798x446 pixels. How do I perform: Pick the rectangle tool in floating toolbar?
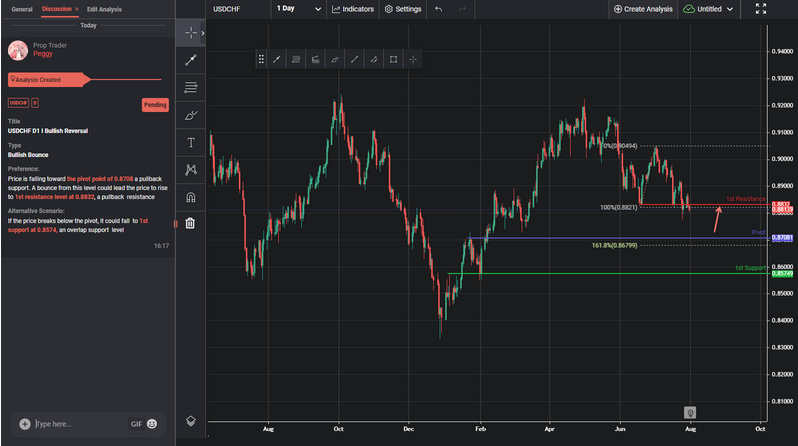[x=393, y=60]
